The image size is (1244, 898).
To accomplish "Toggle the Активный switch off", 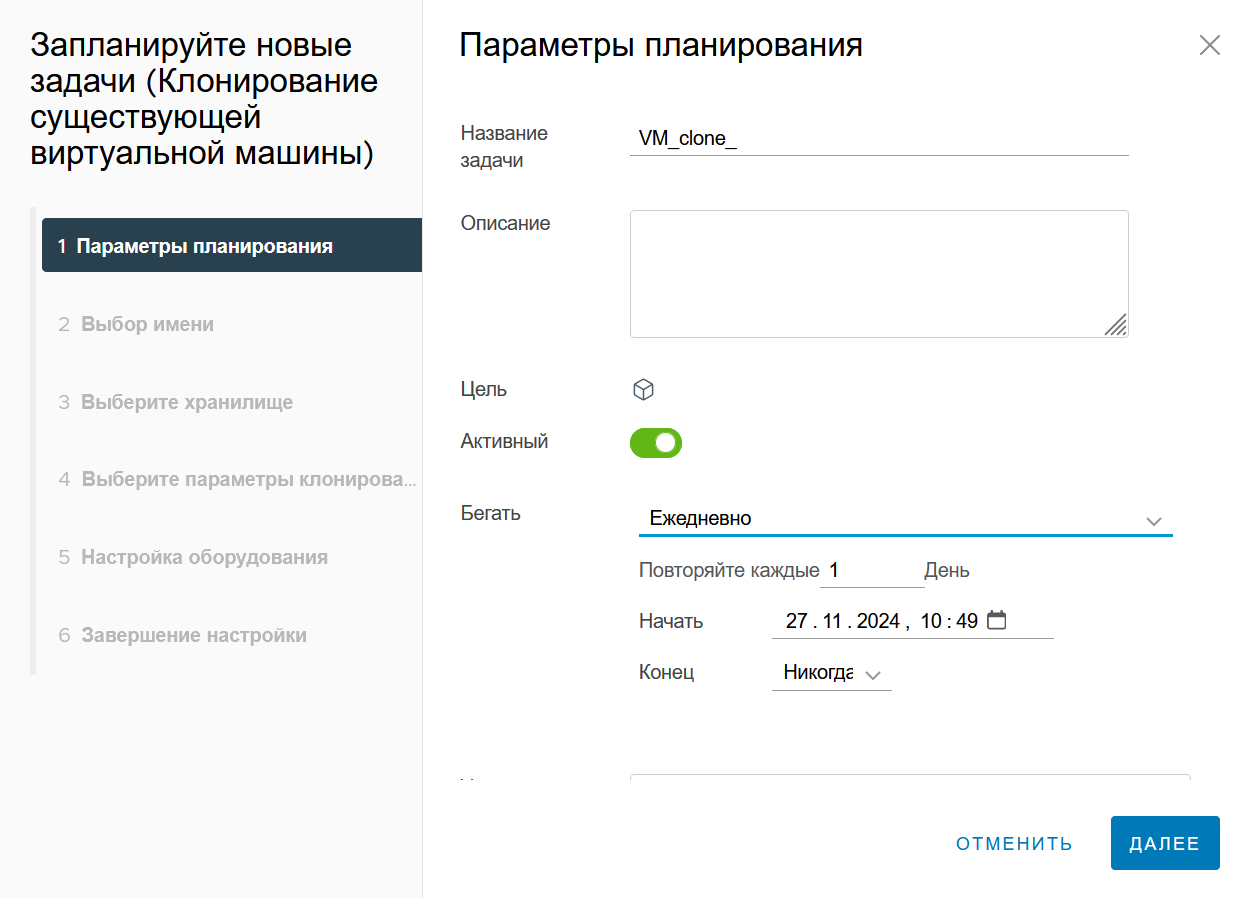I will pyautogui.click(x=656, y=443).
